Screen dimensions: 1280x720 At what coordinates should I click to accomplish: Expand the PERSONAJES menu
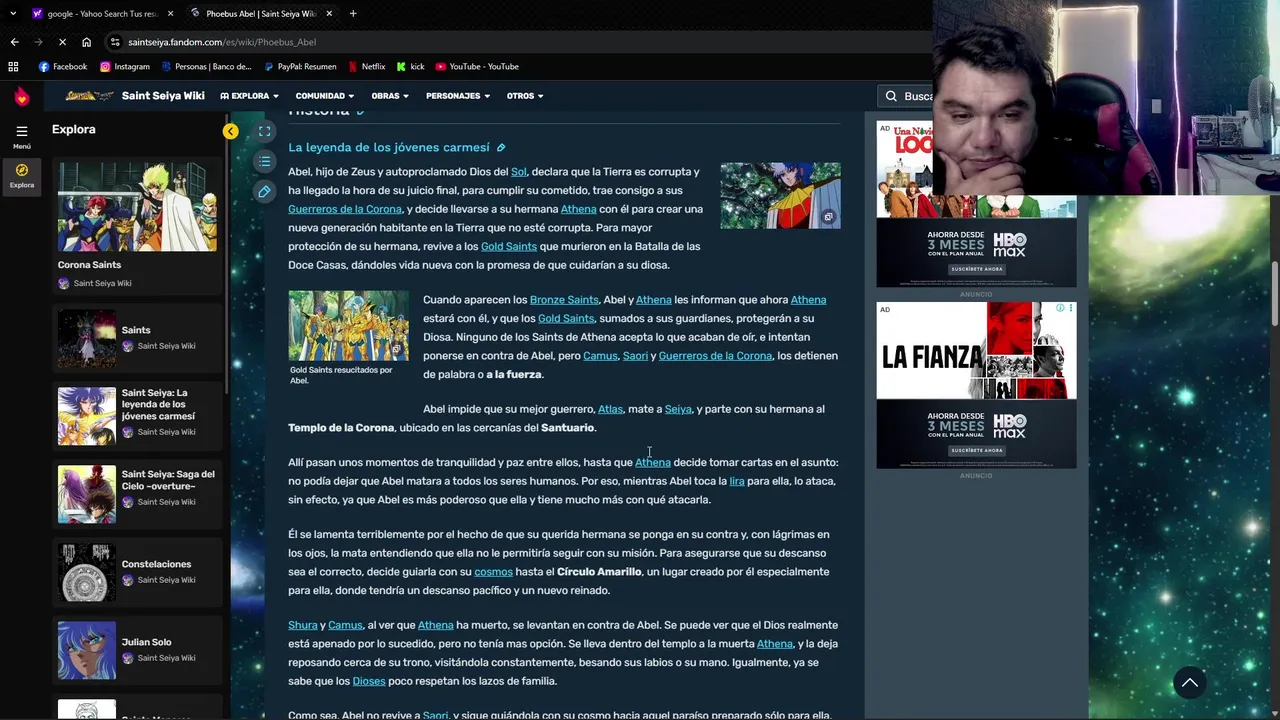tap(457, 96)
